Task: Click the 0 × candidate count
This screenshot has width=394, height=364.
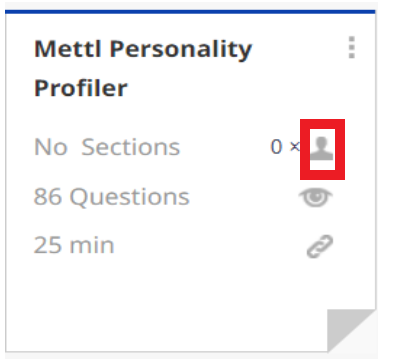Action: pyautogui.click(x=285, y=147)
